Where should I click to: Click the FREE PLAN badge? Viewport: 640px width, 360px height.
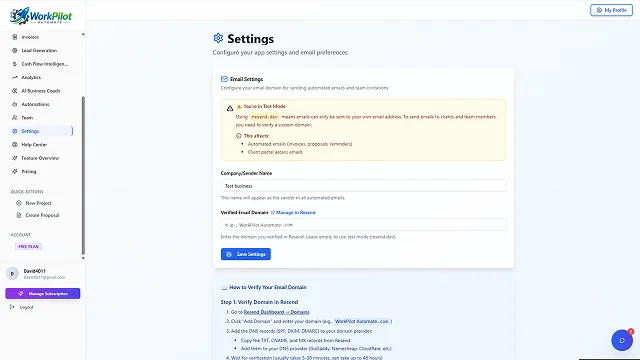29,247
